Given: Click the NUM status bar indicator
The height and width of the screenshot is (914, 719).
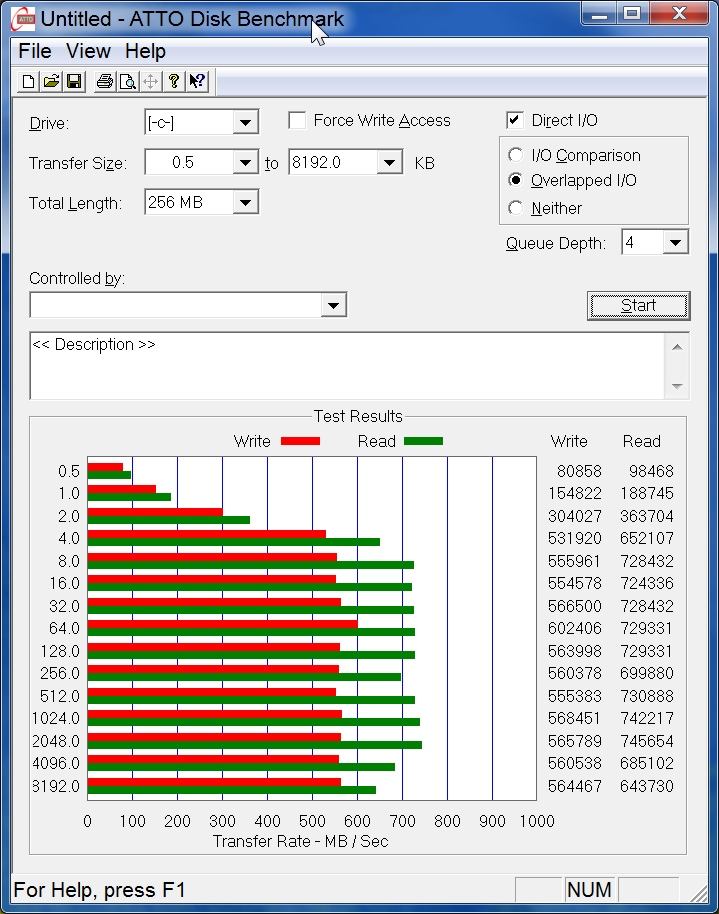Looking at the screenshot, I should coord(589,890).
